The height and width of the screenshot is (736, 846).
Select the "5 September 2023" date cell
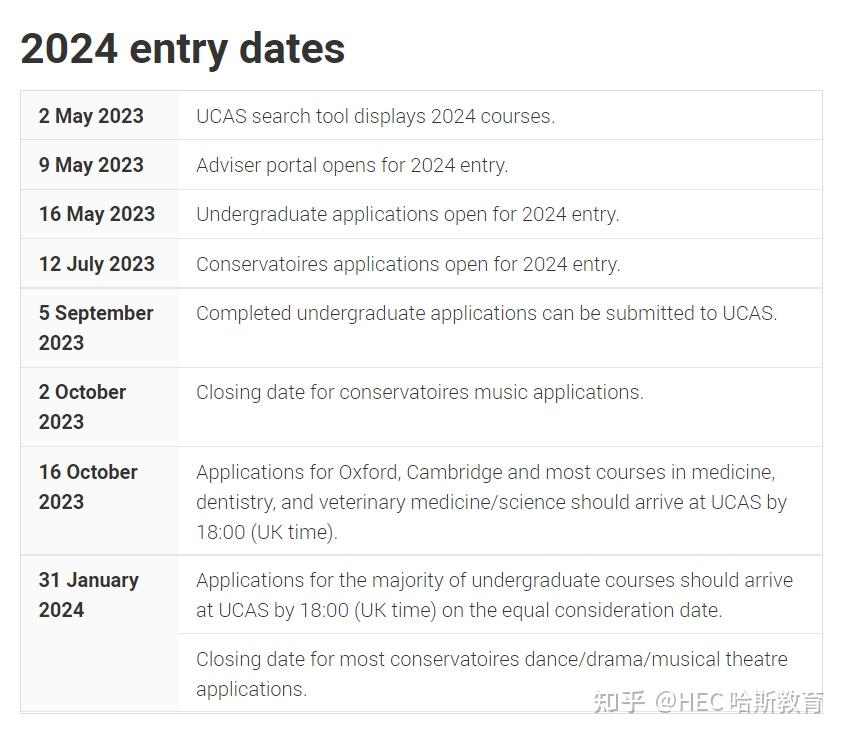[x=96, y=327]
